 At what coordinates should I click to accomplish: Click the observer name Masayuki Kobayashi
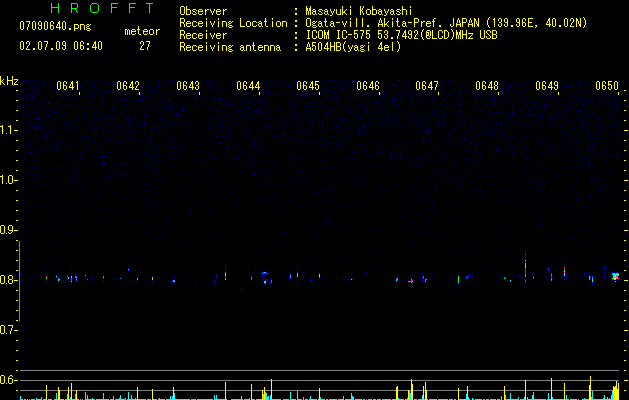(359, 11)
